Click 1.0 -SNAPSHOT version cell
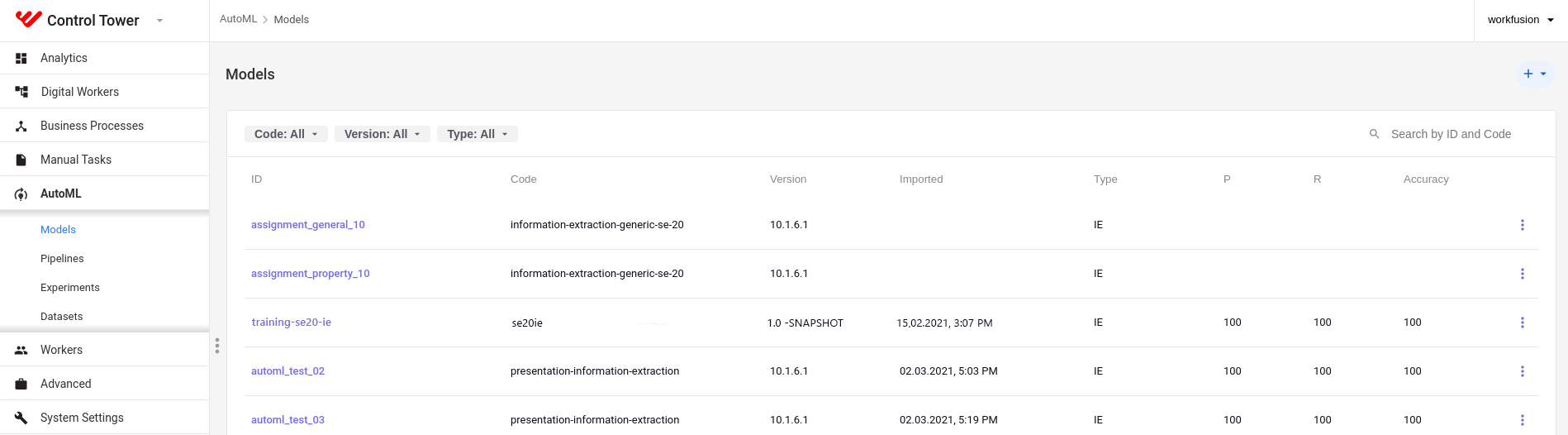 (805, 323)
